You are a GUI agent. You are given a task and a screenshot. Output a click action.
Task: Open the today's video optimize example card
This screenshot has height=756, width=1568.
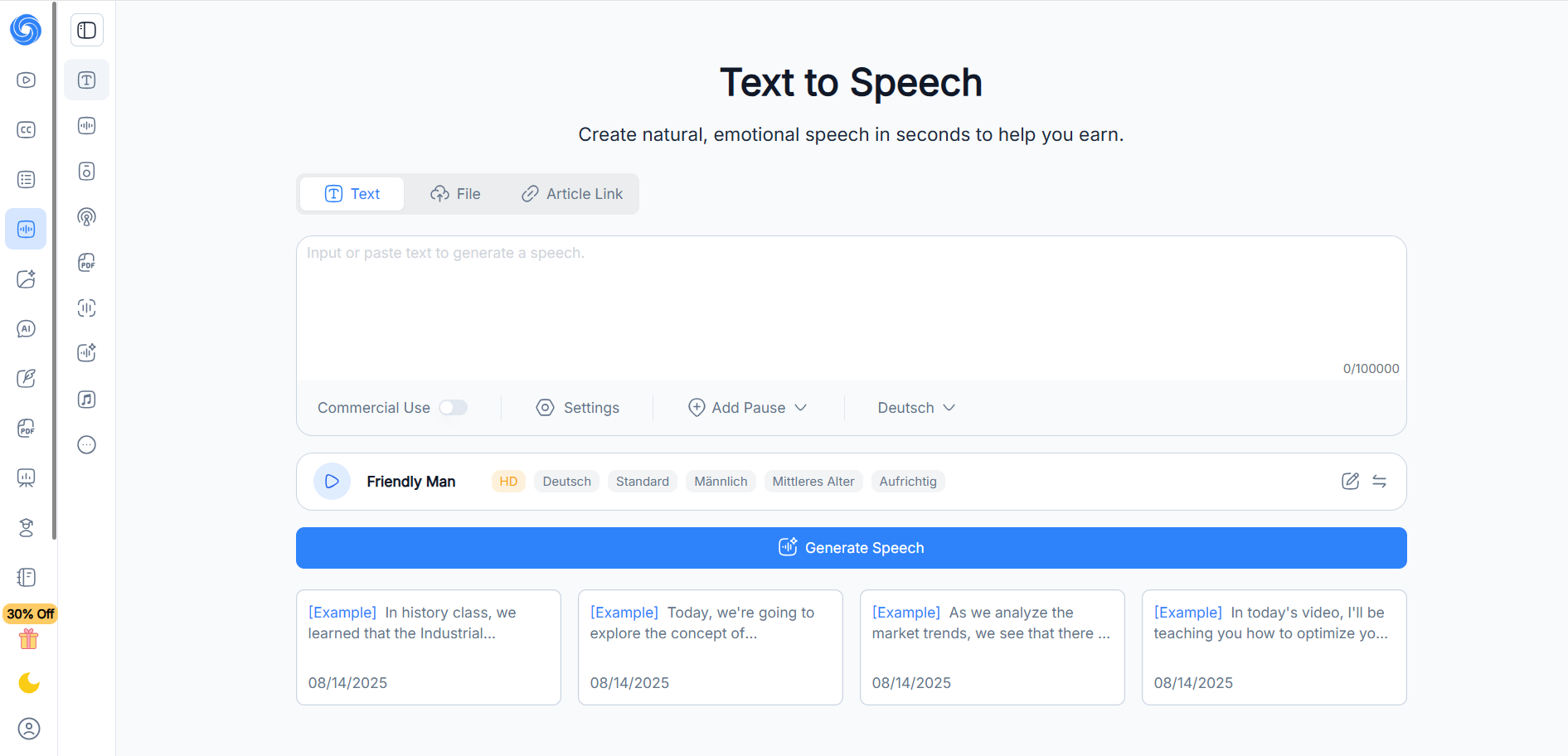1274,647
